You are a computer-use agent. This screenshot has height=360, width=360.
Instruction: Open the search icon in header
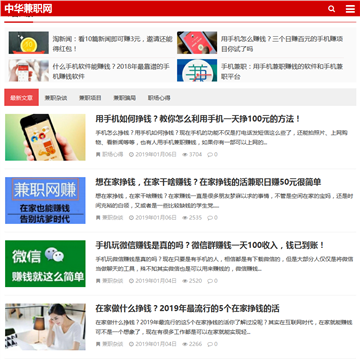coord(331,9)
